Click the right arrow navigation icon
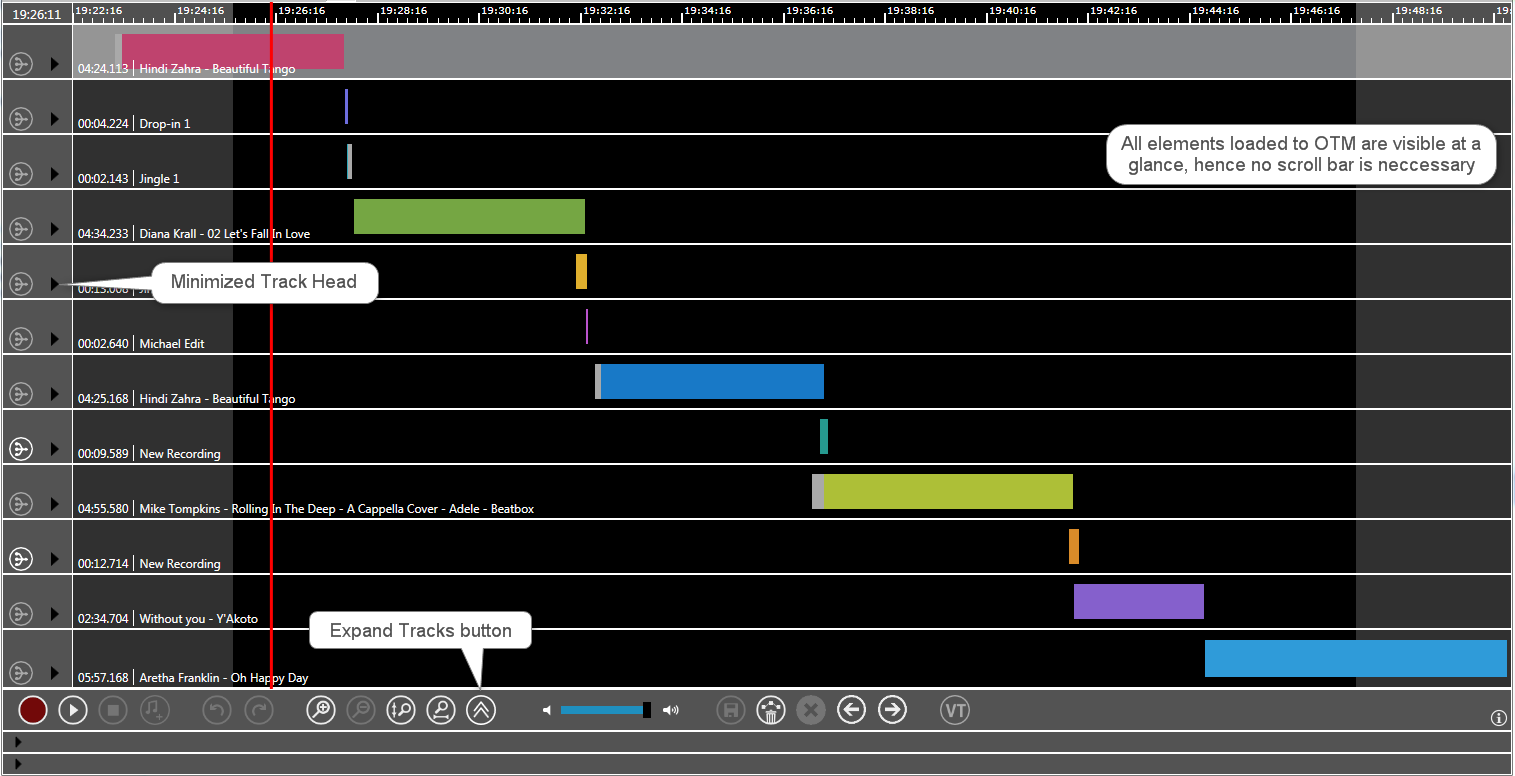Image resolution: width=1515 pixels, height=776 pixels. point(892,711)
